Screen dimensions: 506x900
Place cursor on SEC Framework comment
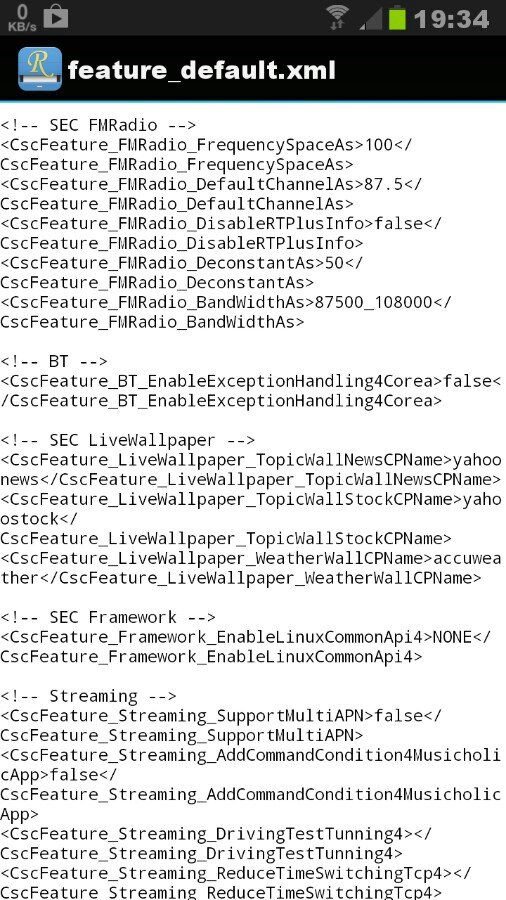click(x=108, y=616)
